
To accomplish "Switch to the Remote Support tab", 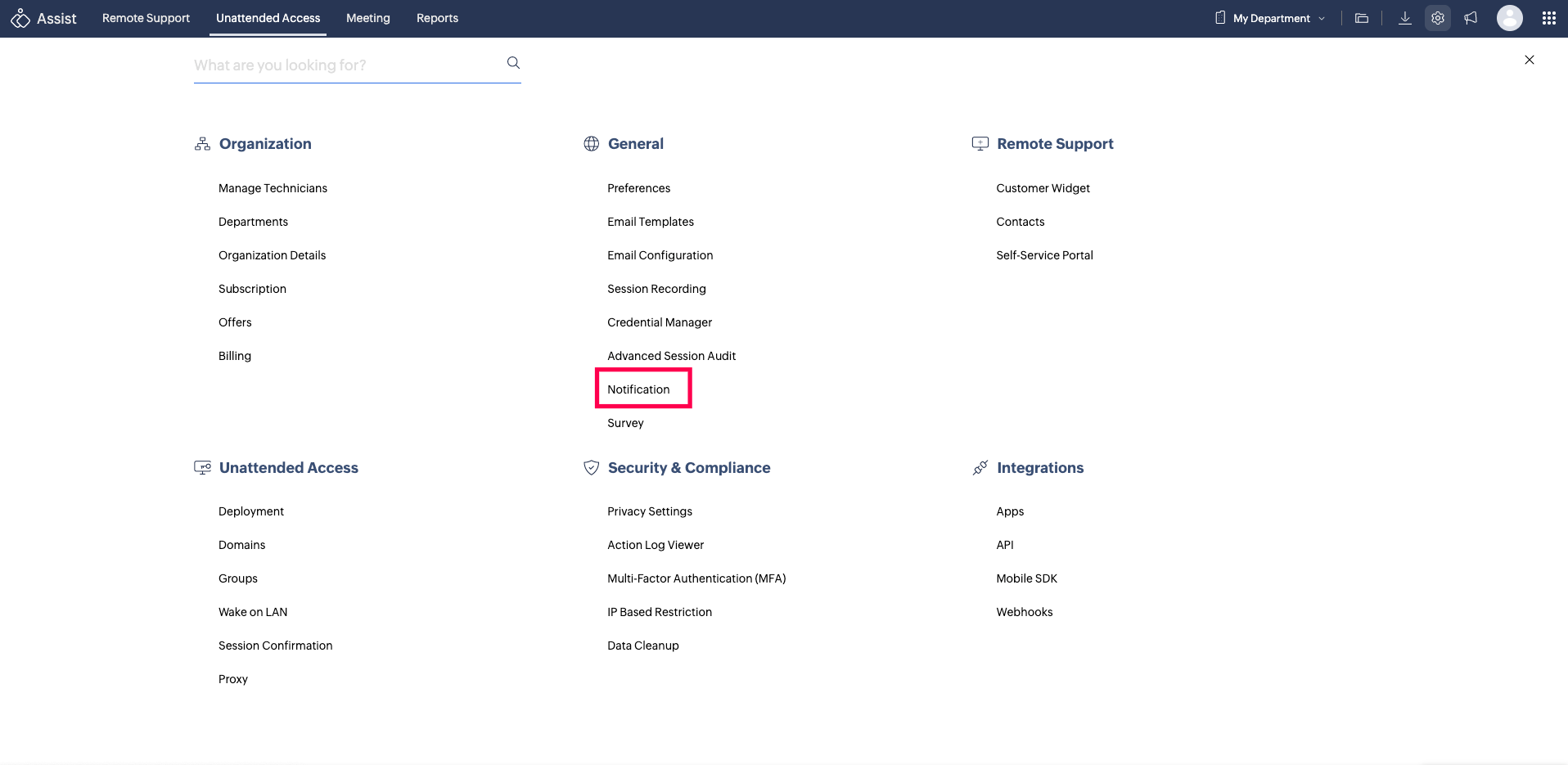I will (146, 18).
